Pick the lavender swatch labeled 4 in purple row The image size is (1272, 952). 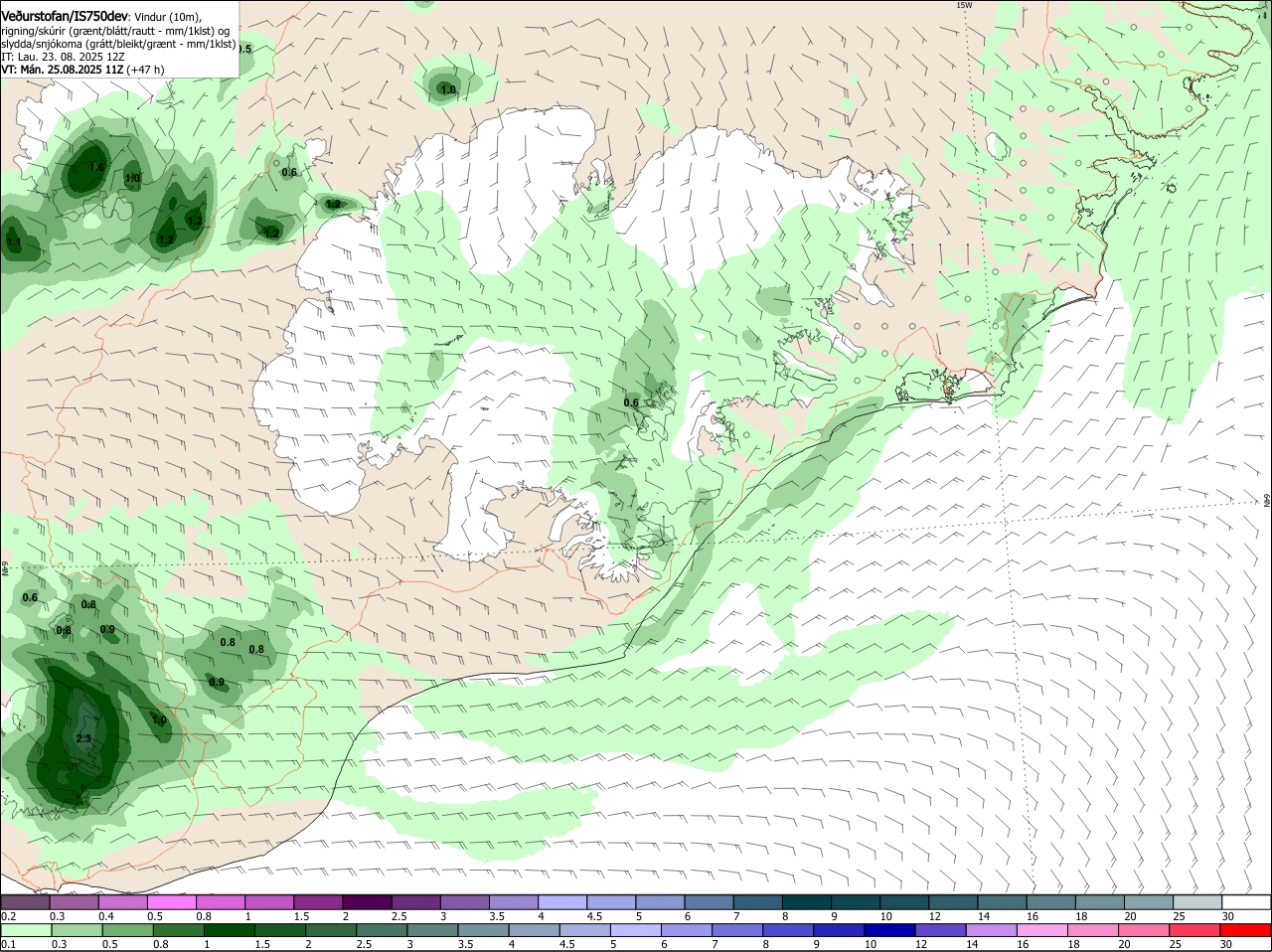click(562, 901)
